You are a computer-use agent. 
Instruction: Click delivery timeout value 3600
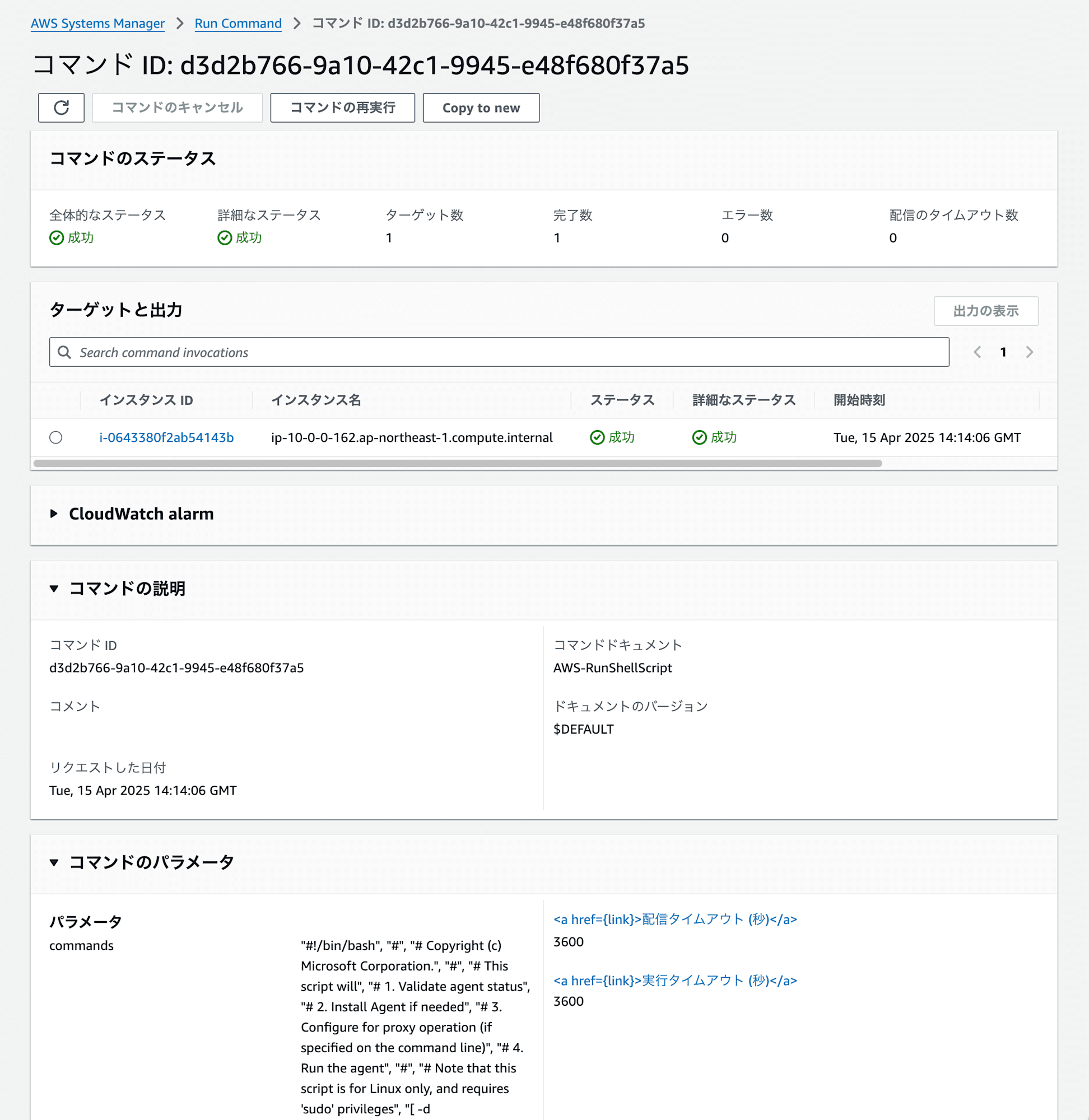tap(569, 941)
